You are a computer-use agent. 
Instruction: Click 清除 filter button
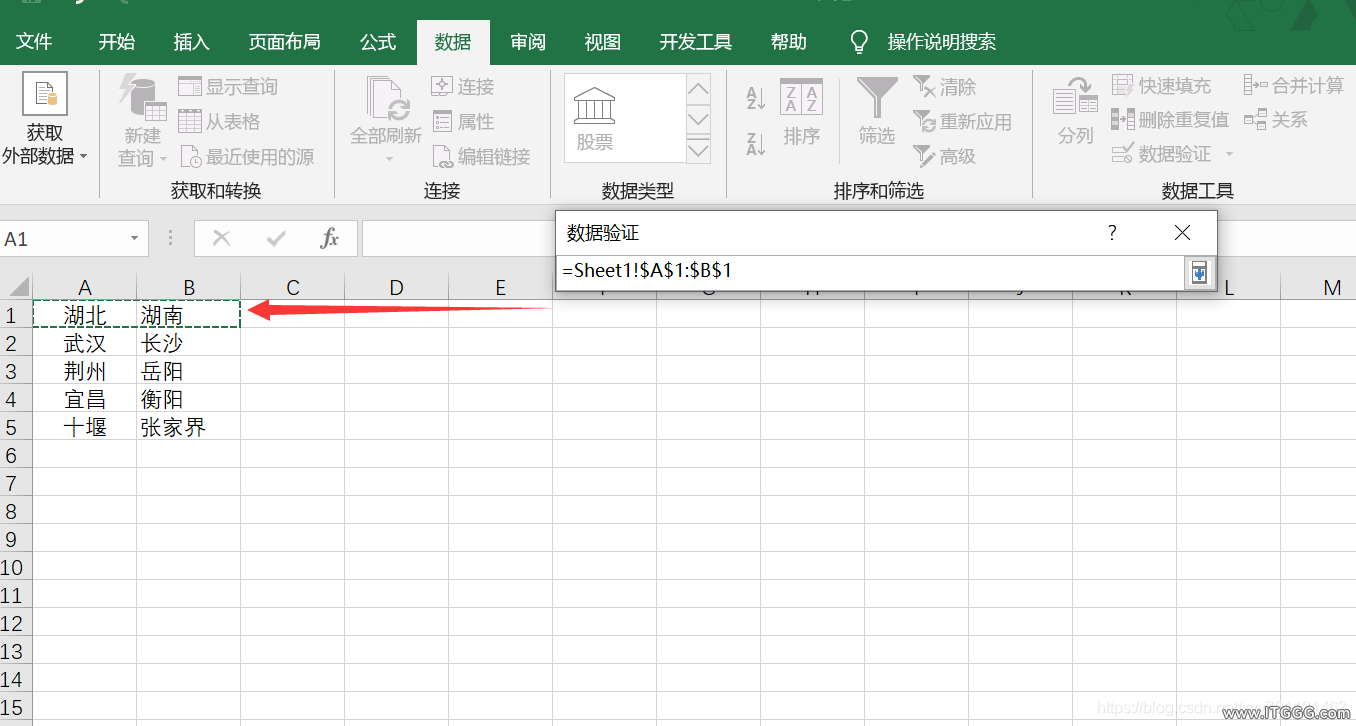[945, 87]
